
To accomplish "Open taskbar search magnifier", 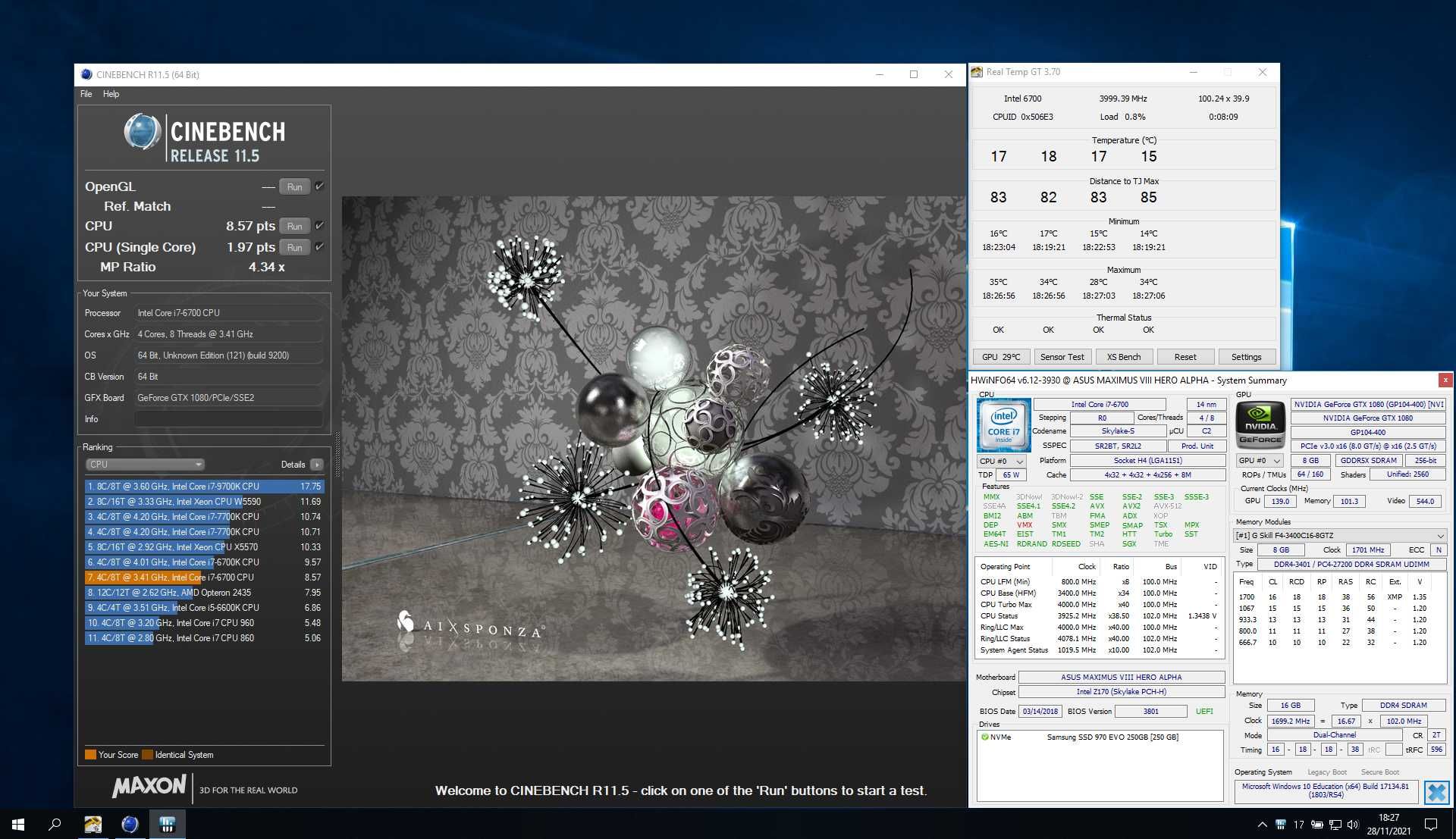I will click(55, 824).
